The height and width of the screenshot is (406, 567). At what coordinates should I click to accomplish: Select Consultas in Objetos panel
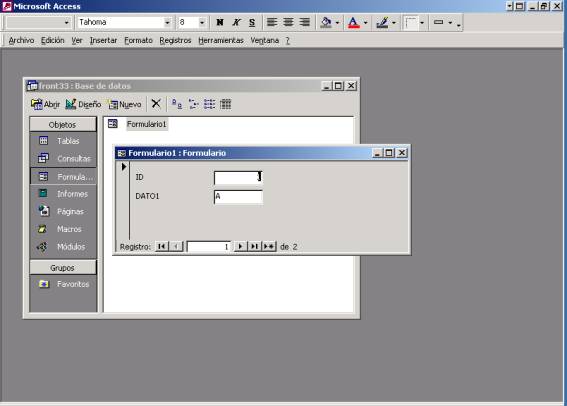[63, 158]
